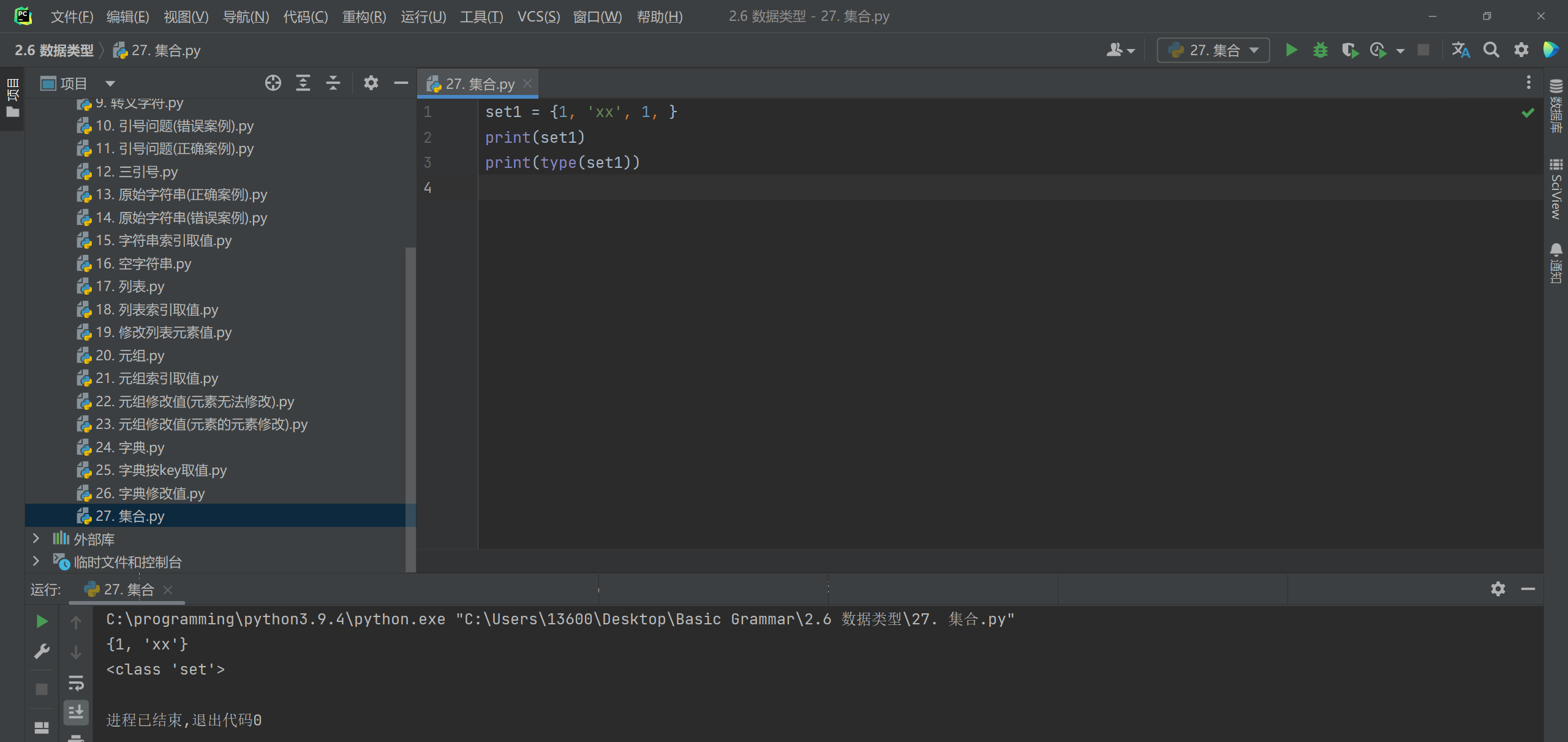Open Search Everywhere magnifier icon
This screenshot has width=1568, height=742.
pyautogui.click(x=1491, y=50)
